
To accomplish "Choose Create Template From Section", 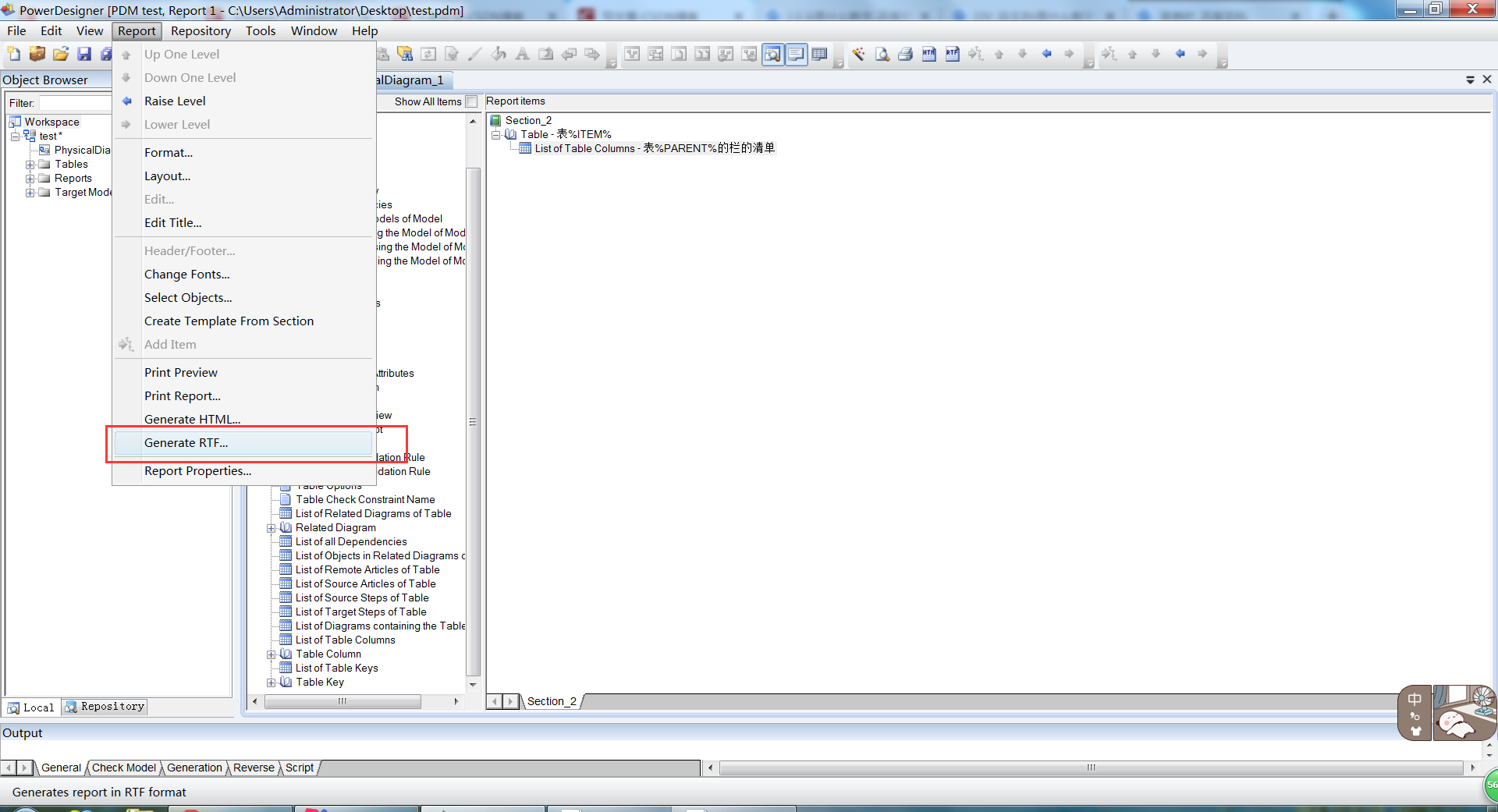I will (x=243, y=321).
